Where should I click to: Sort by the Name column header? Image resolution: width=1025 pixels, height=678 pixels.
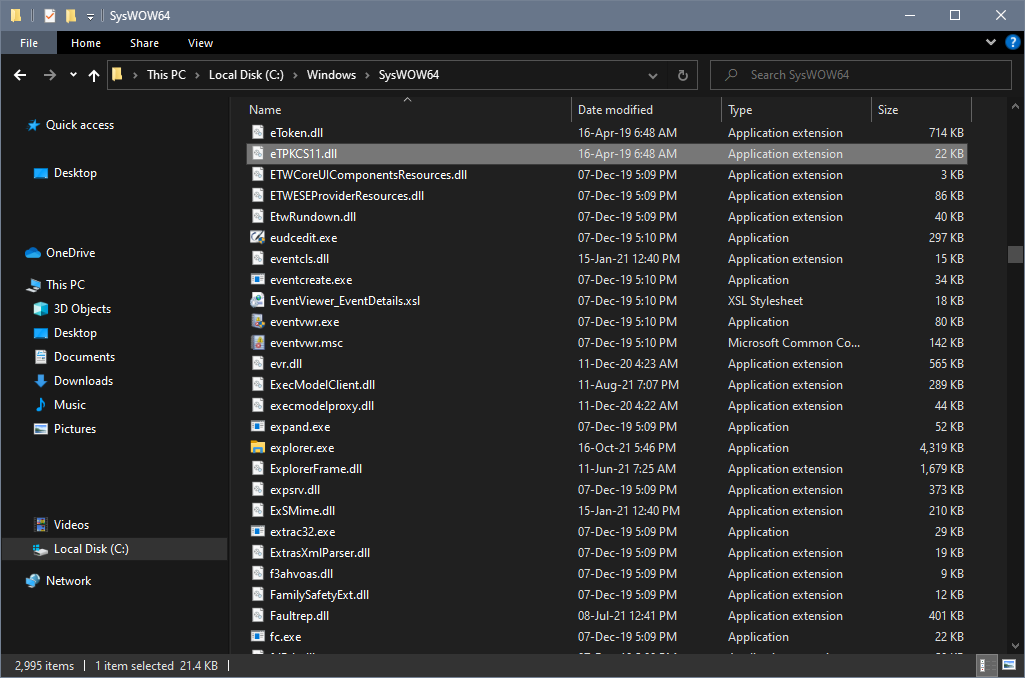click(265, 110)
